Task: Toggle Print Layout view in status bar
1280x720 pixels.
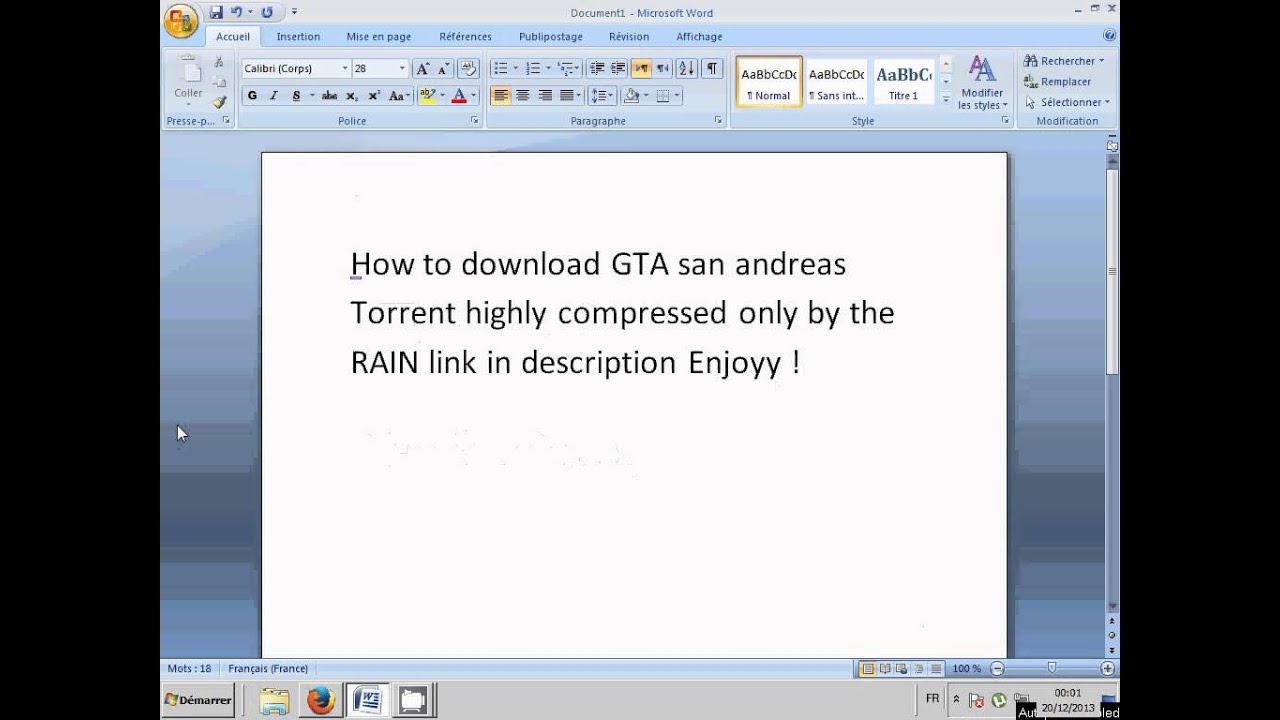Action: [868, 668]
